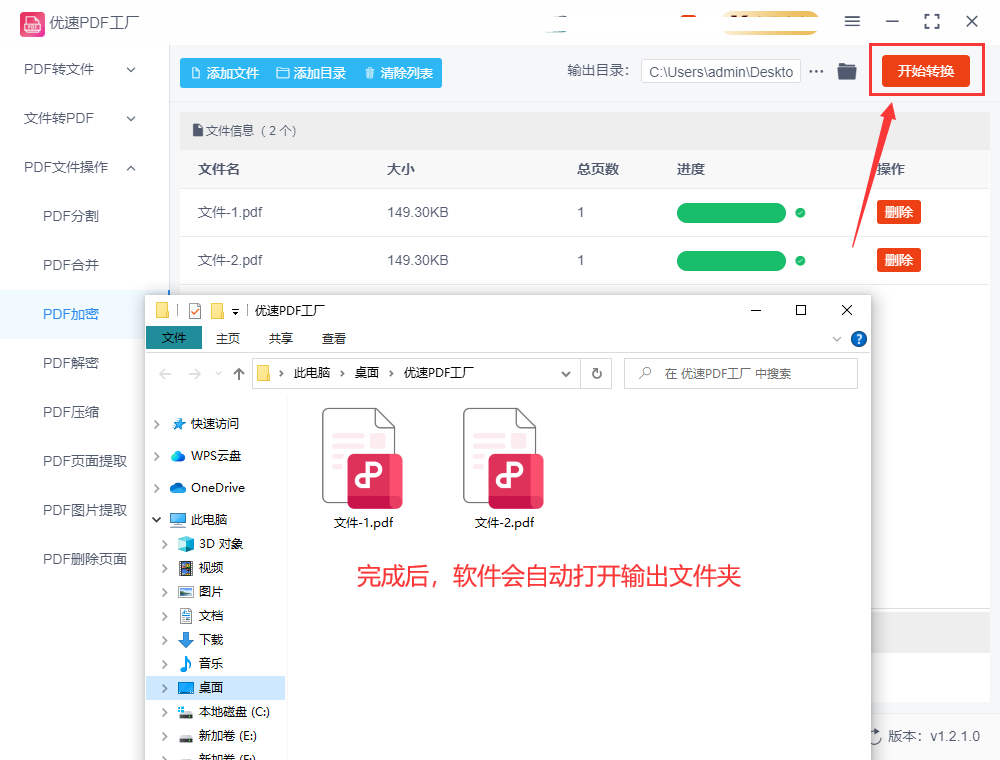1000x760 pixels.
Task: Open recent locations dropdown beside forward arrow
Action: (x=218, y=374)
